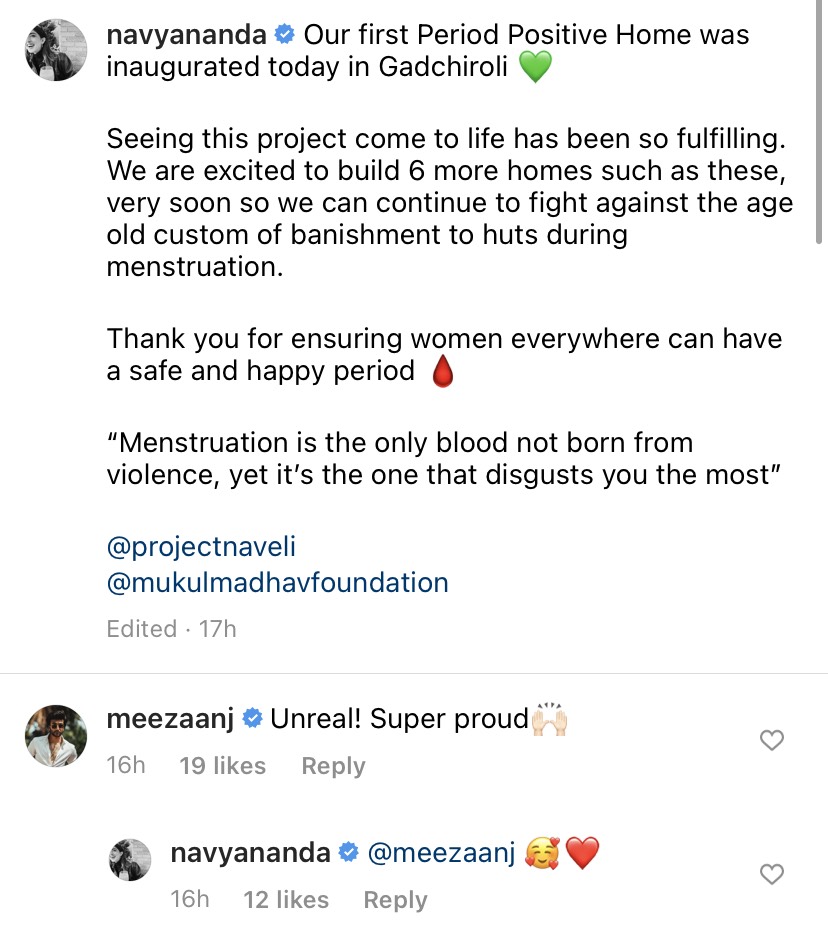Click the navyananda username text

pyautogui.click(x=186, y=34)
